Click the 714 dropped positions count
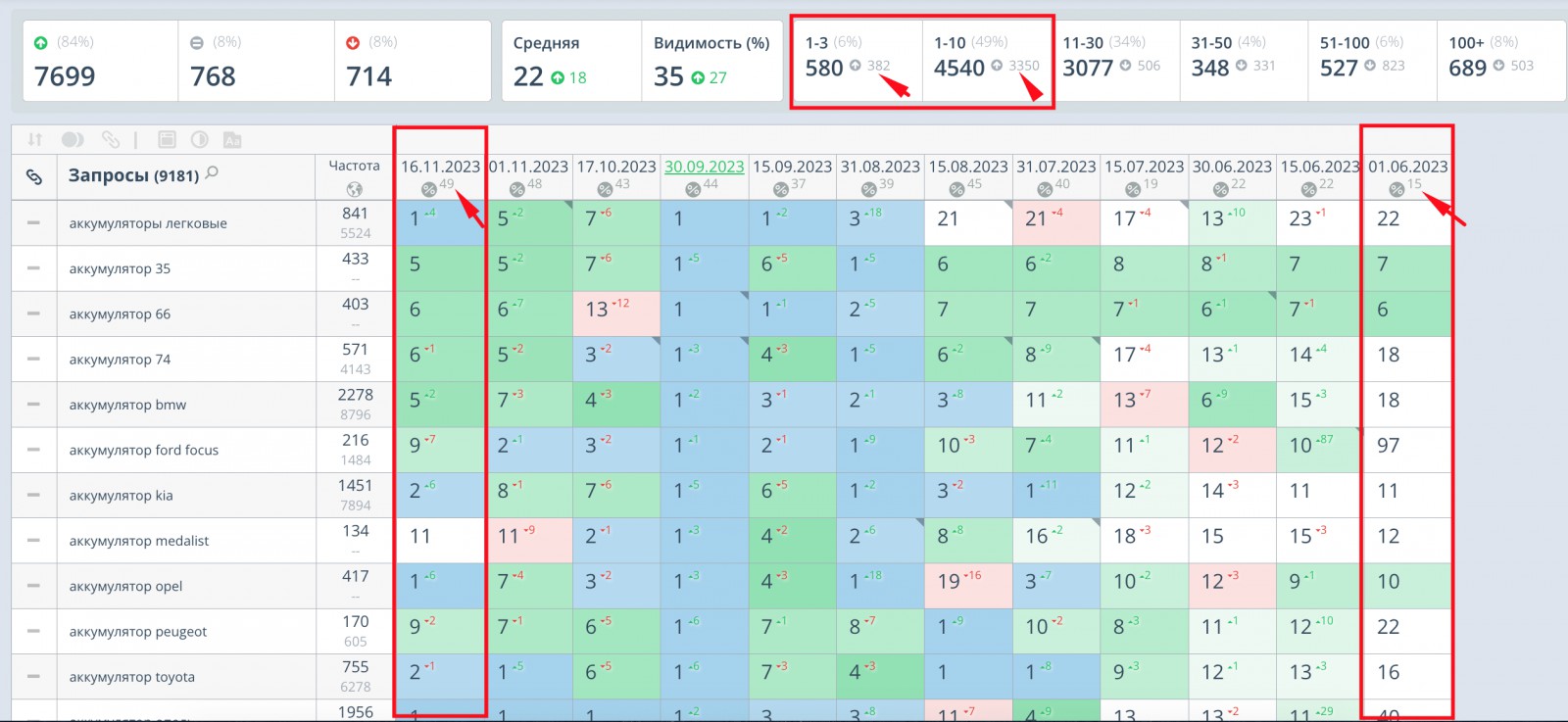Image resolution: width=1568 pixels, height=722 pixels. point(369,76)
